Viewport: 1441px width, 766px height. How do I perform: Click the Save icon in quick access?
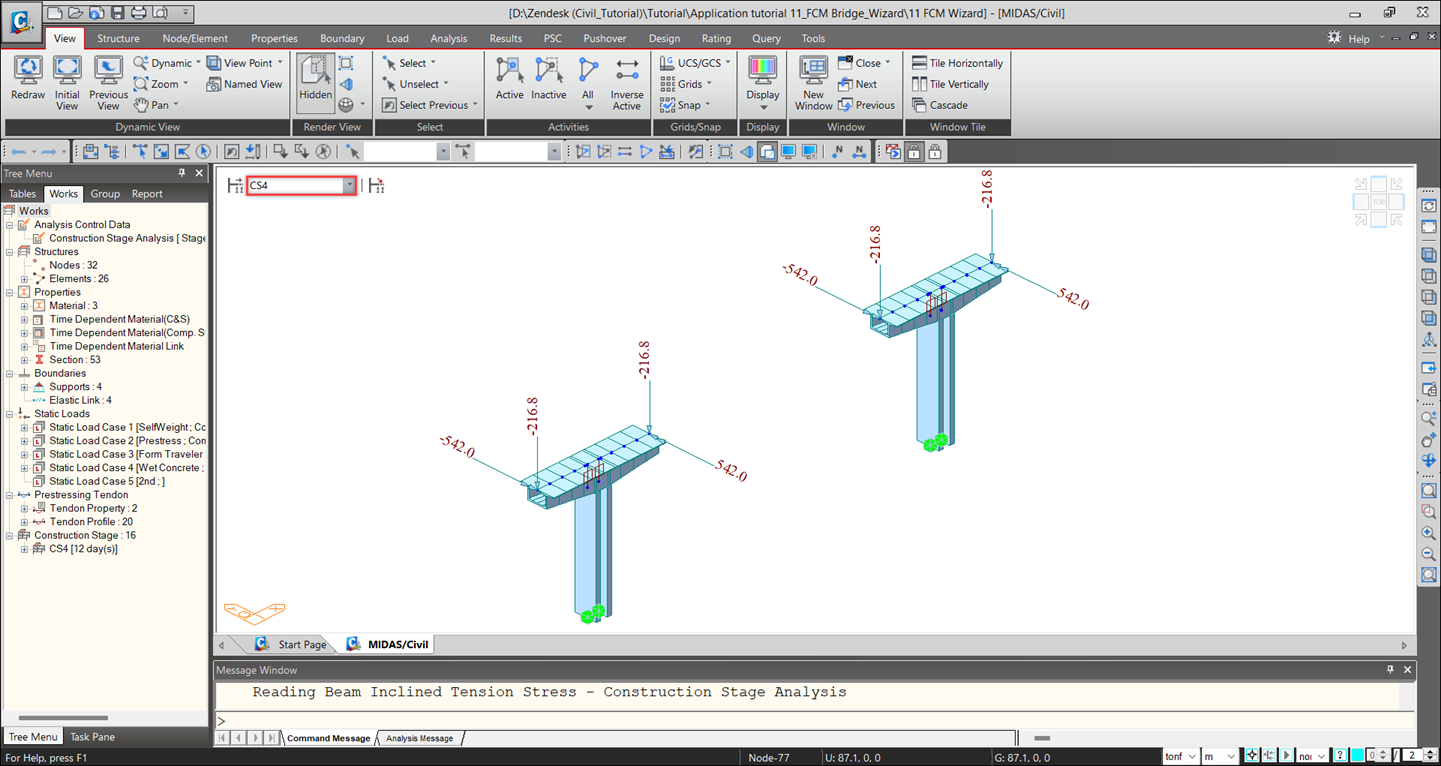118,13
